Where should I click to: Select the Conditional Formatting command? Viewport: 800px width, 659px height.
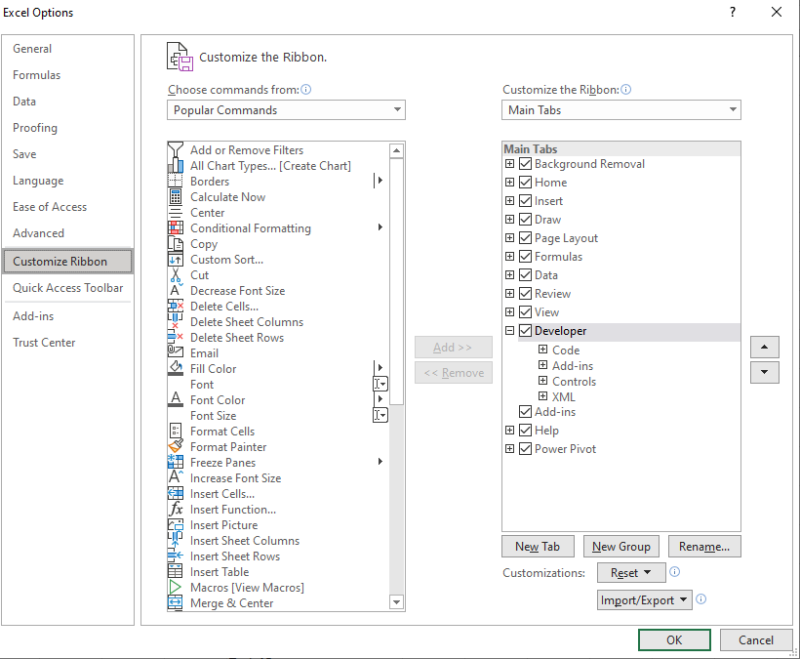(239, 228)
